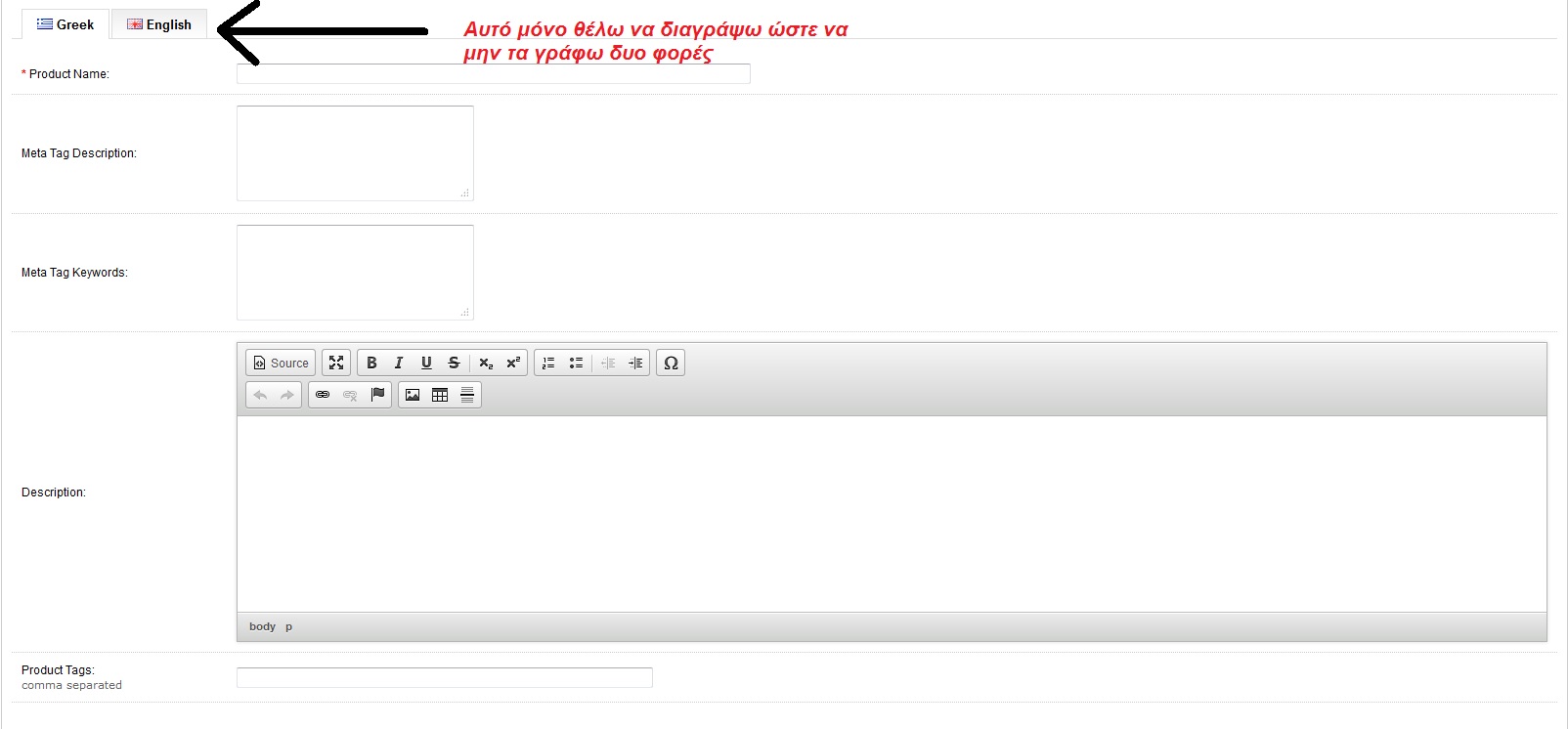The height and width of the screenshot is (729, 1568).
Task: Click inside the Description editing area
Action: pos(892,514)
